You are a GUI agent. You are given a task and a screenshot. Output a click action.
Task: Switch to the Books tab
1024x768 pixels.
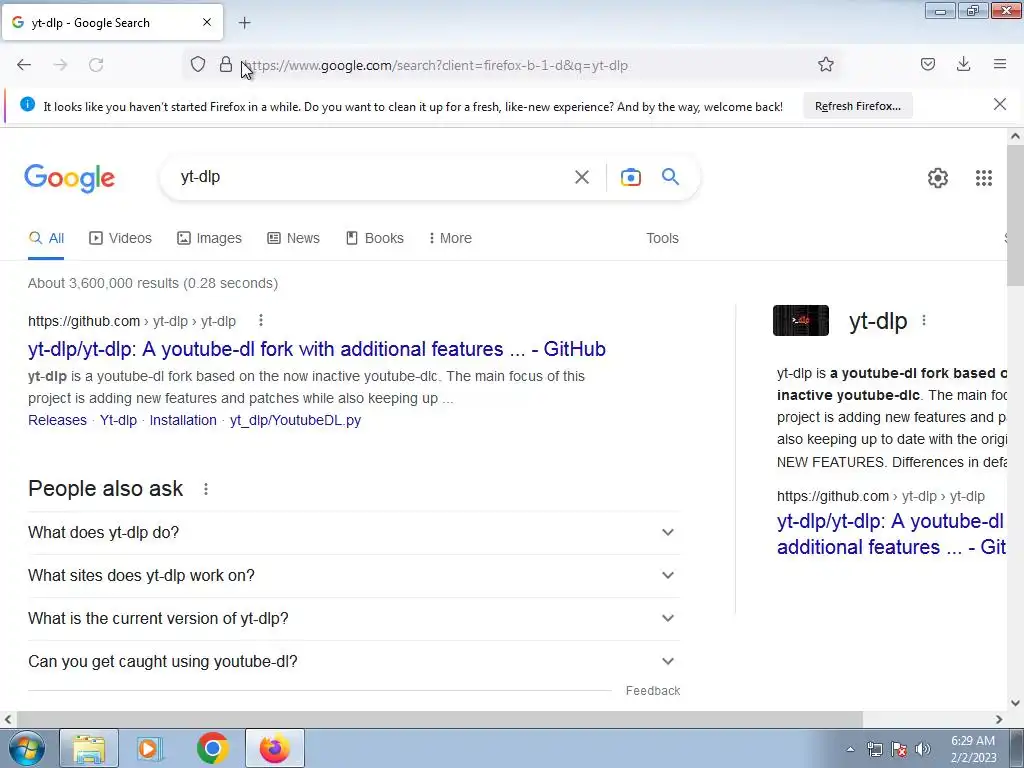point(374,238)
